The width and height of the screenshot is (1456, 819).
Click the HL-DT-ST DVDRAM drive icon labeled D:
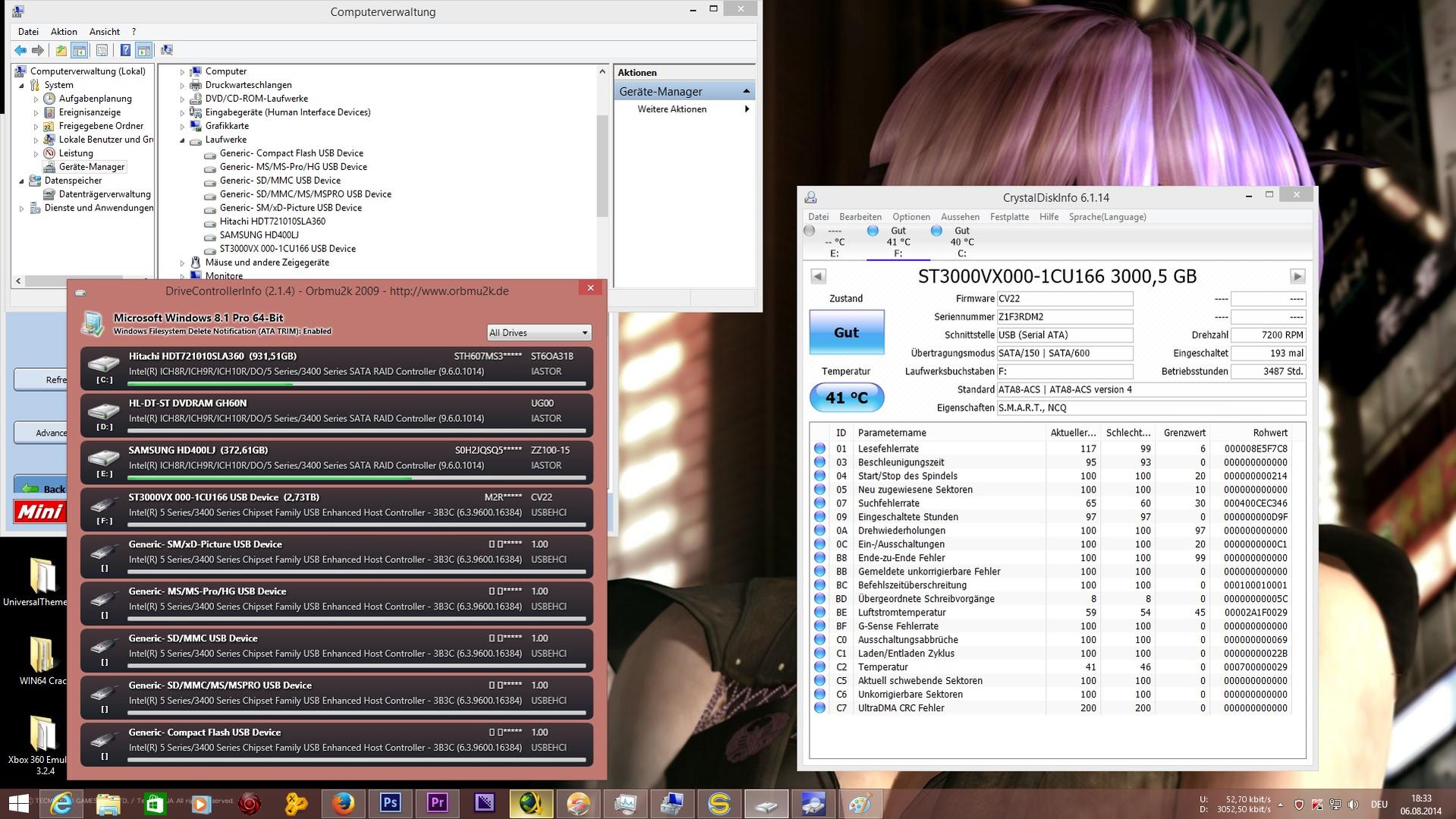[104, 413]
